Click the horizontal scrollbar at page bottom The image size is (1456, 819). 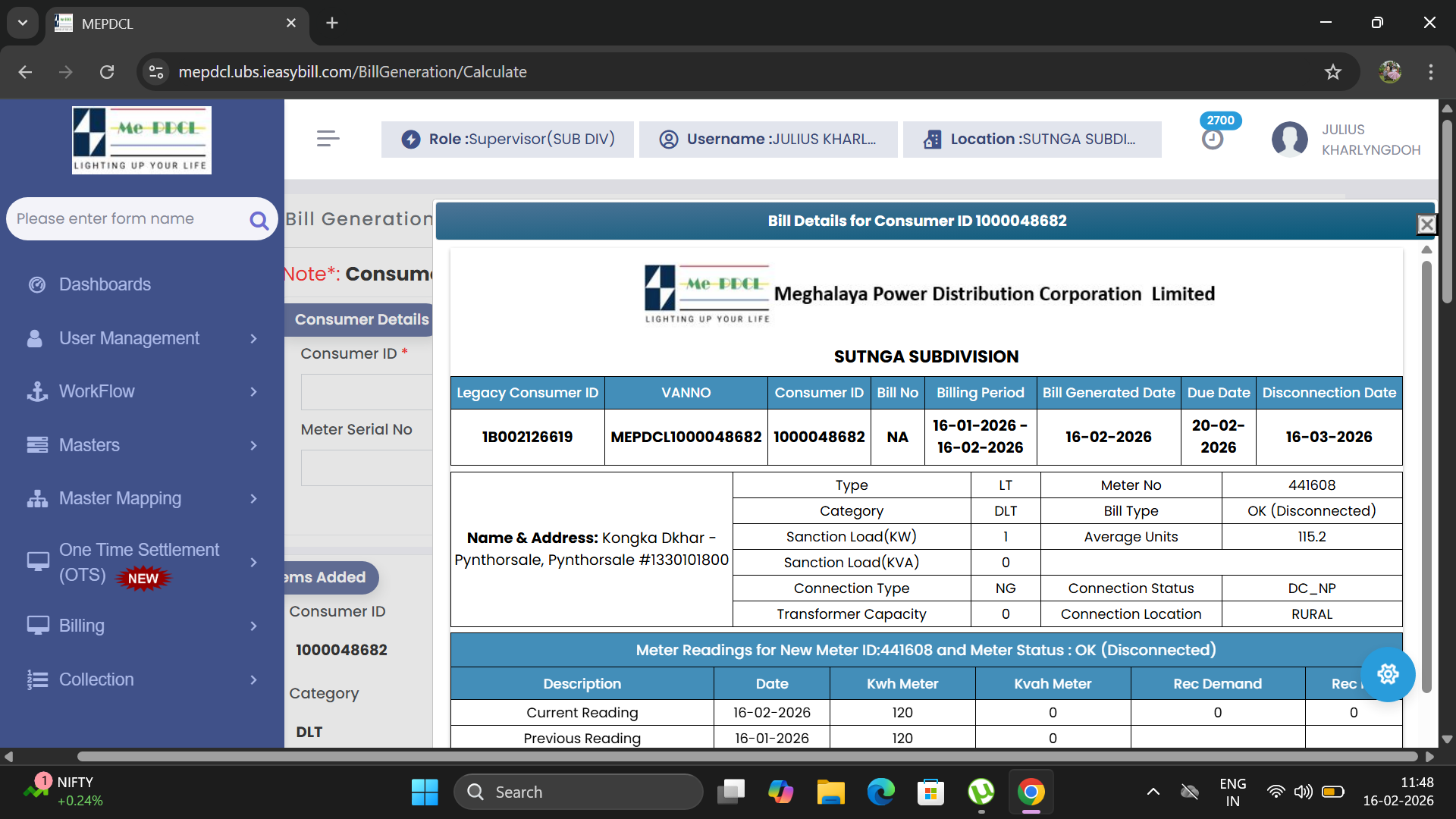[x=747, y=756]
